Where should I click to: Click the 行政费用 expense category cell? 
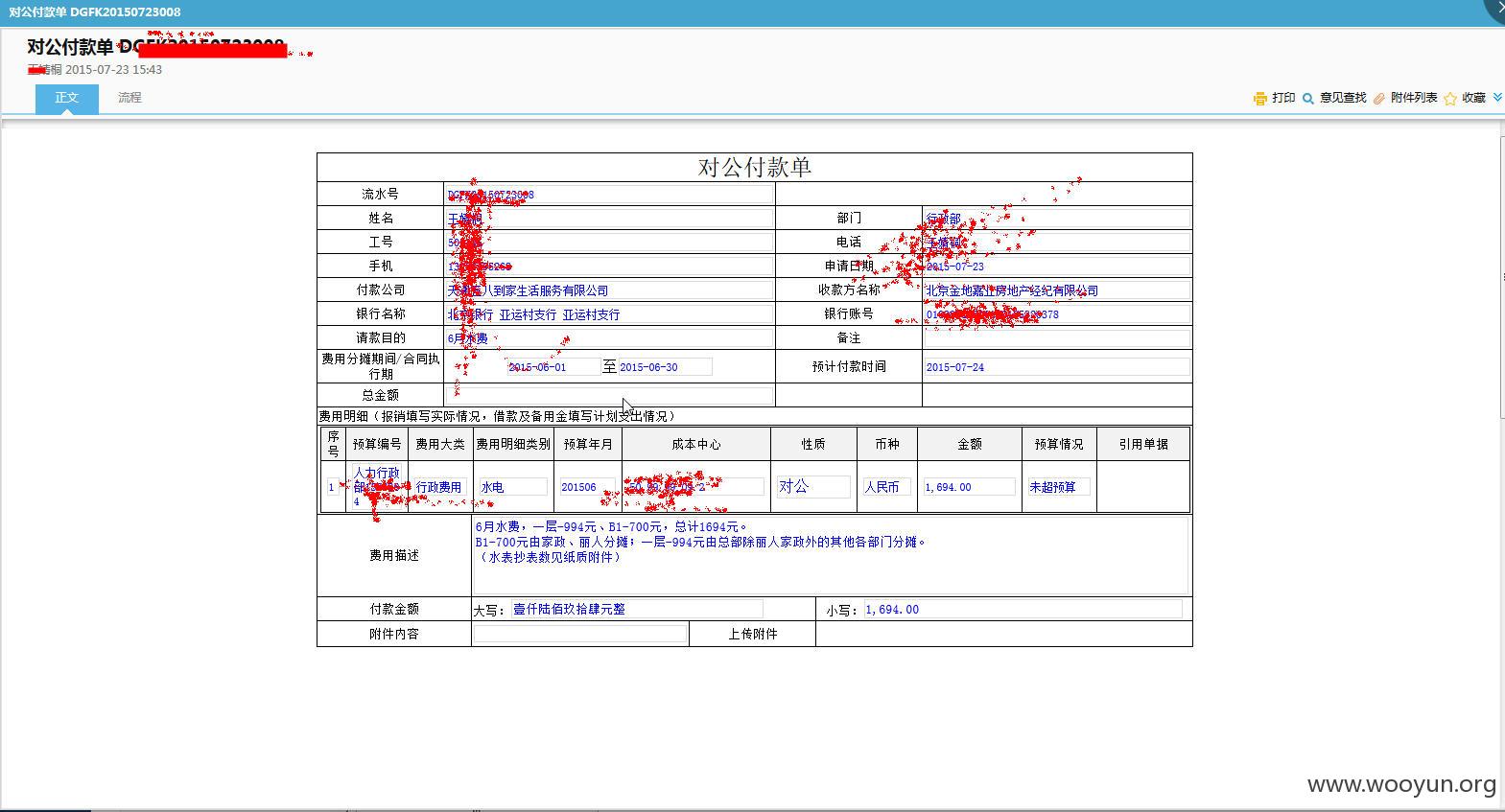point(439,487)
